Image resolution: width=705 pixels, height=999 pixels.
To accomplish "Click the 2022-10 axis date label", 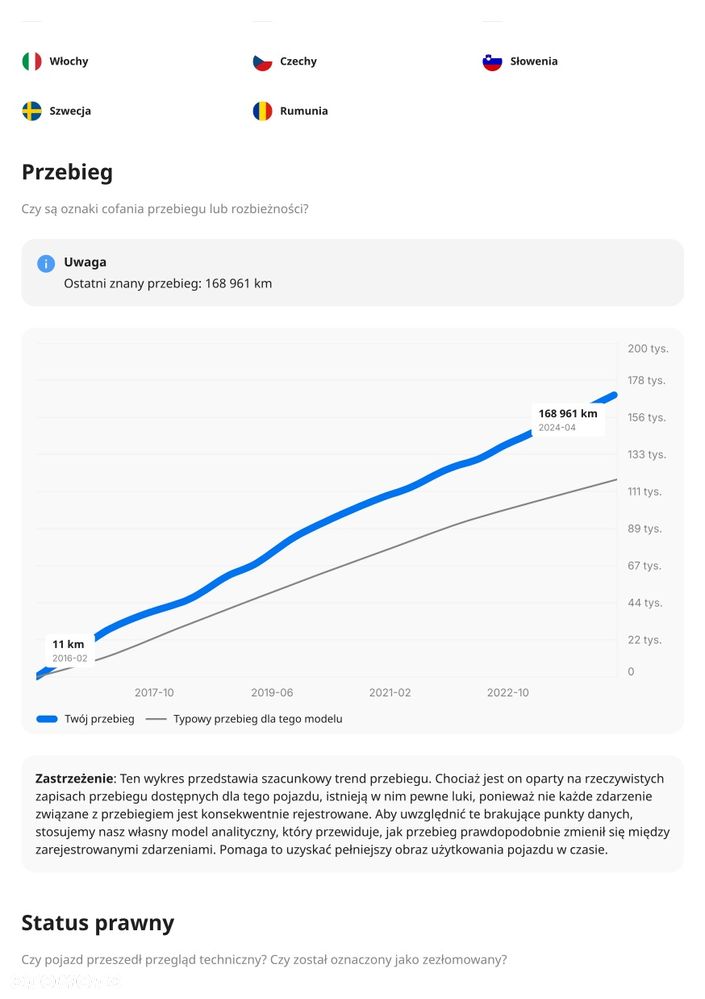I will 508,692.
